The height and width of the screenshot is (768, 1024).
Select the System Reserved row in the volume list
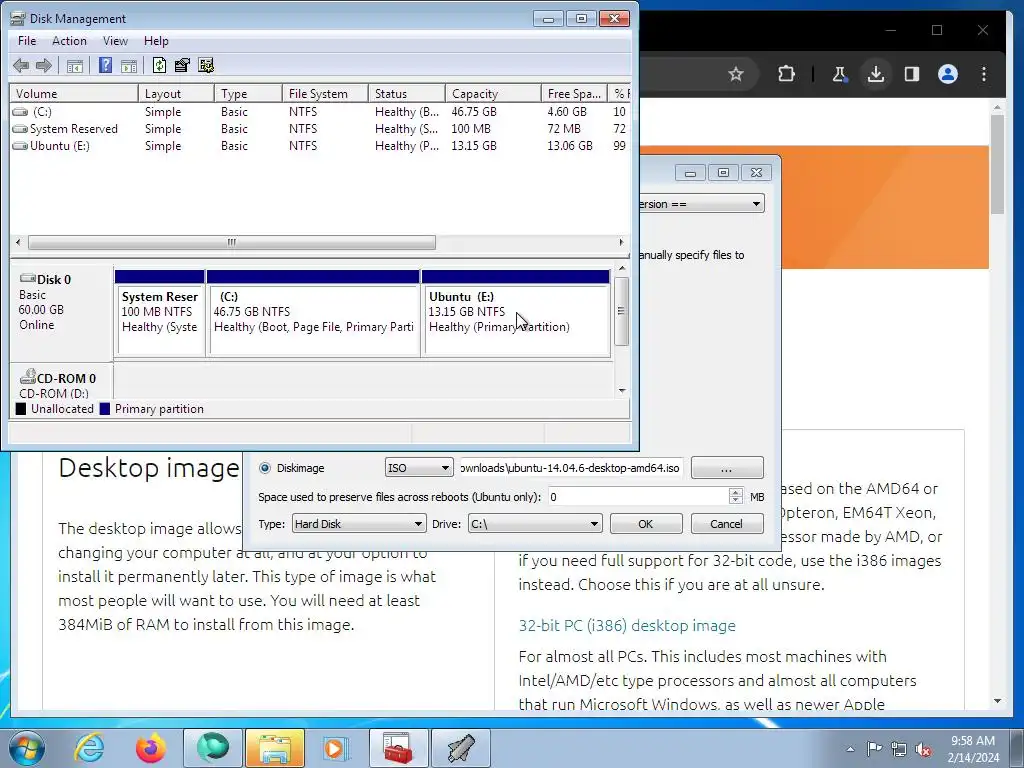(319, 129)
